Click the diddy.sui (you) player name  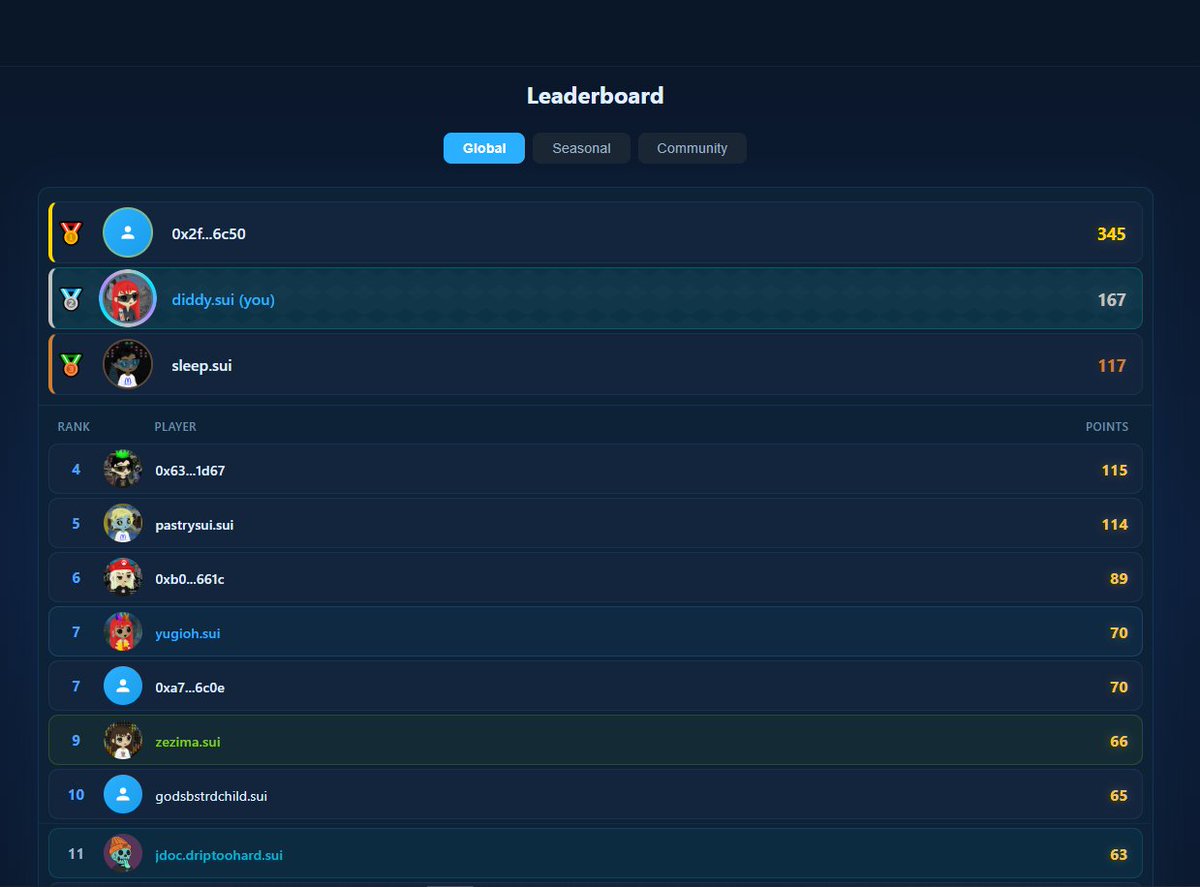point(223,299)
